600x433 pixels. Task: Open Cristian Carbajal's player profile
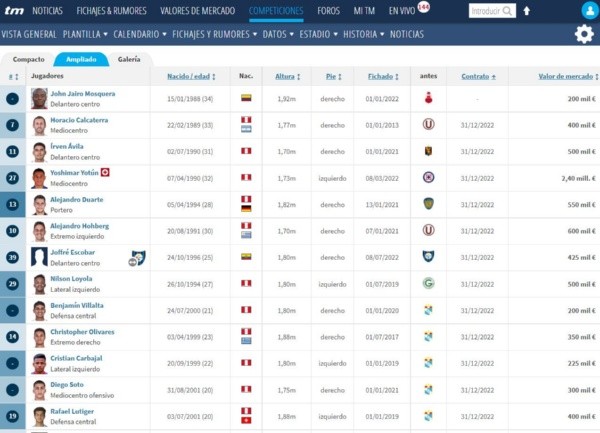tap(77, 358)
